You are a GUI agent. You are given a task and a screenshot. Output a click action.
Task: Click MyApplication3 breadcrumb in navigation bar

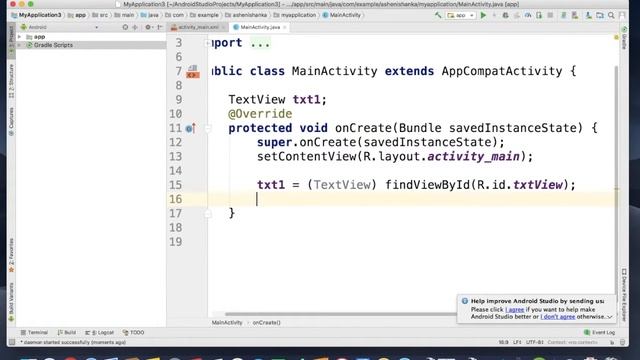point(37,15)
